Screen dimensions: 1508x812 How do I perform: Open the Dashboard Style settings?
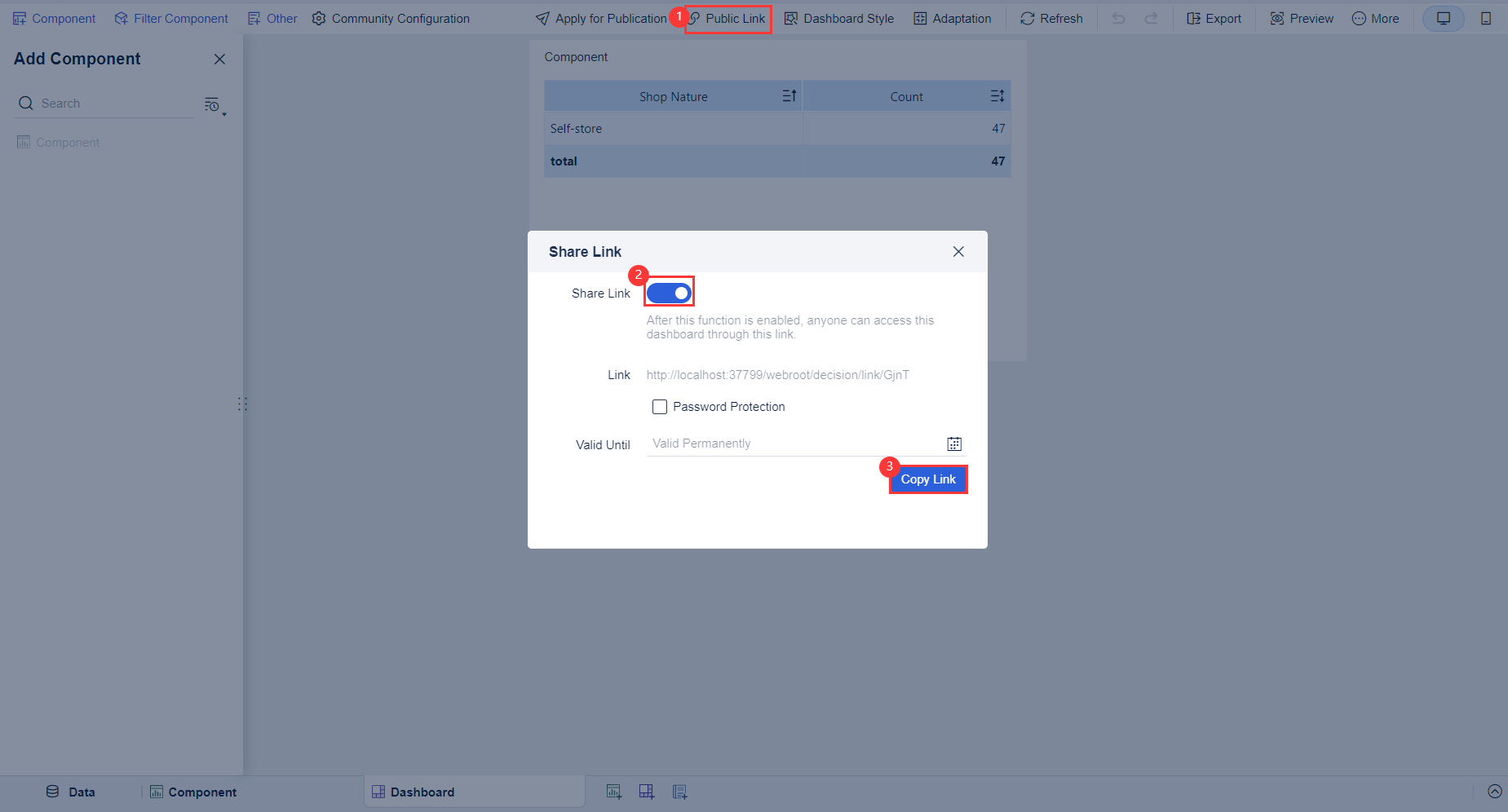click(838, 18)
